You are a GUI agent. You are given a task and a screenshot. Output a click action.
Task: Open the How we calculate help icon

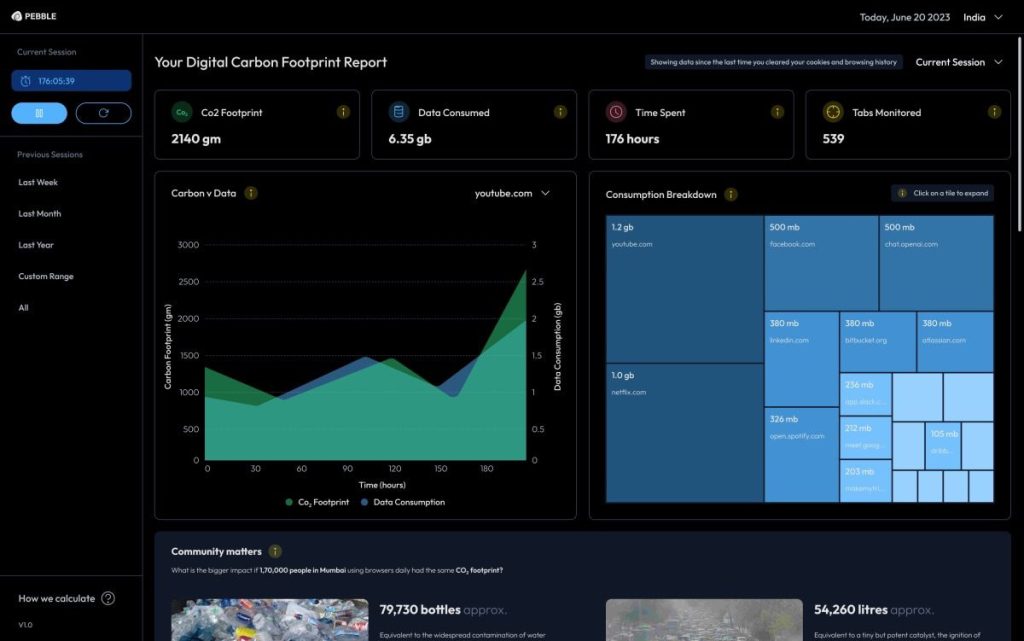108,598
